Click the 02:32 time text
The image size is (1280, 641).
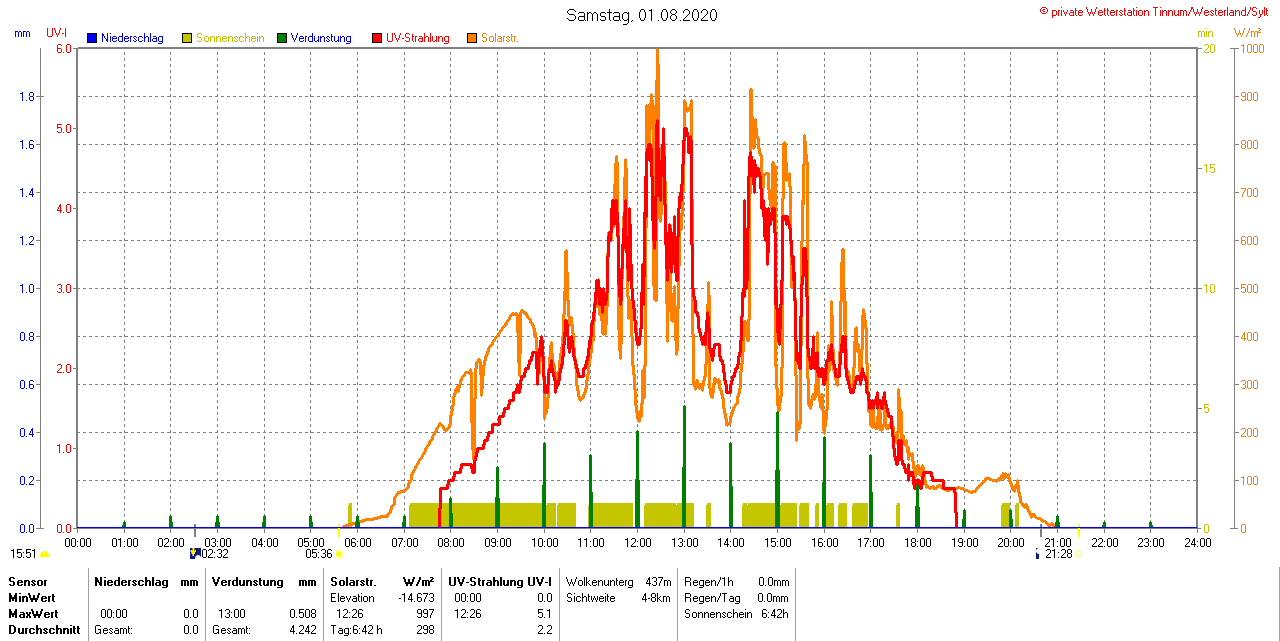[x=216, y=553]
